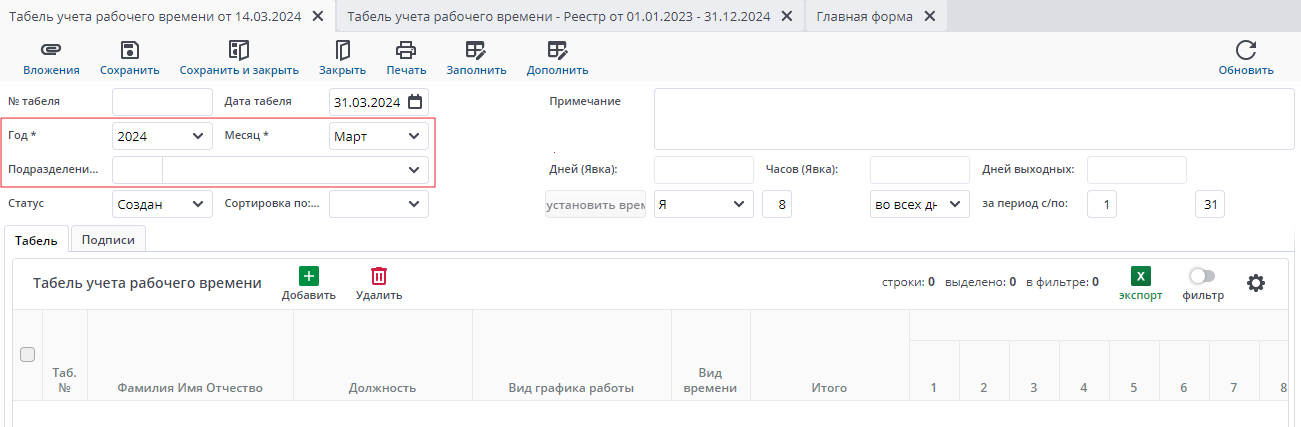
Task: Click the установить время button
Action: point(595,204)
